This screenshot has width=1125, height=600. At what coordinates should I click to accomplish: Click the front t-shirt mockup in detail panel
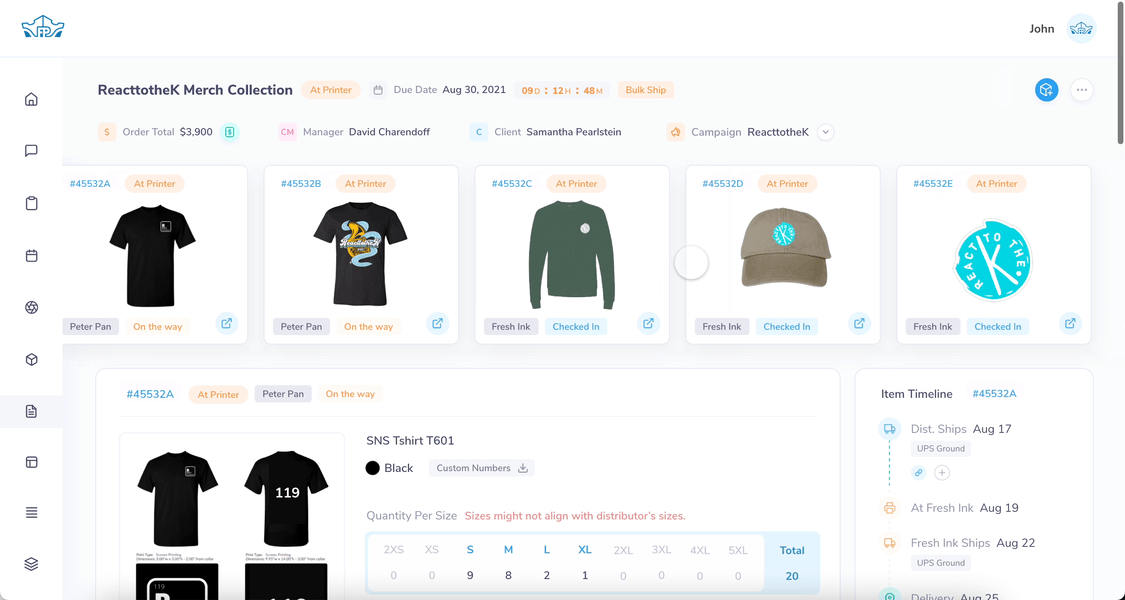(177, 499)
